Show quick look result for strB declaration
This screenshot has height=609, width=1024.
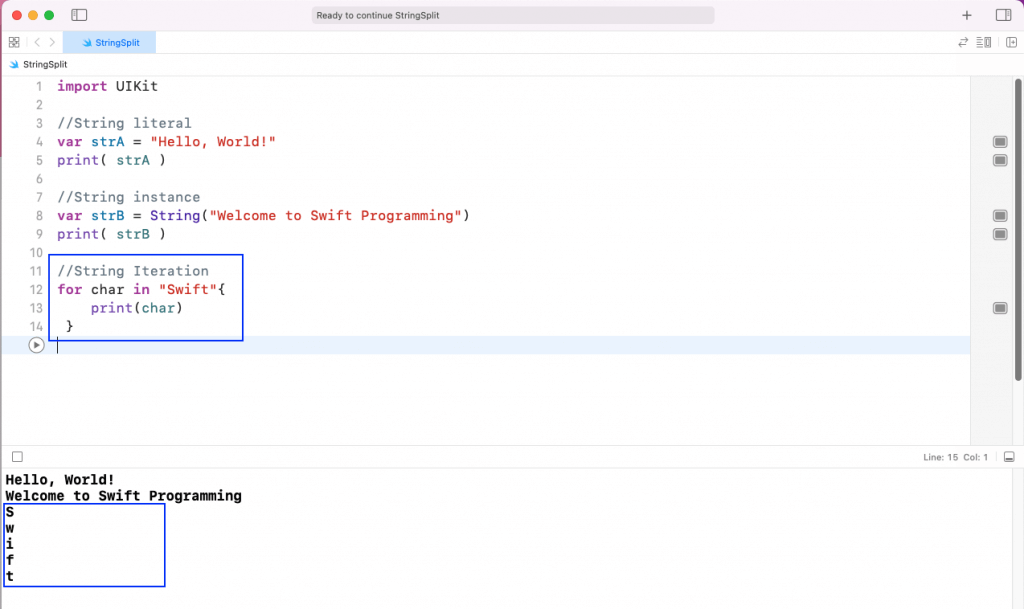click(1000, 216)
